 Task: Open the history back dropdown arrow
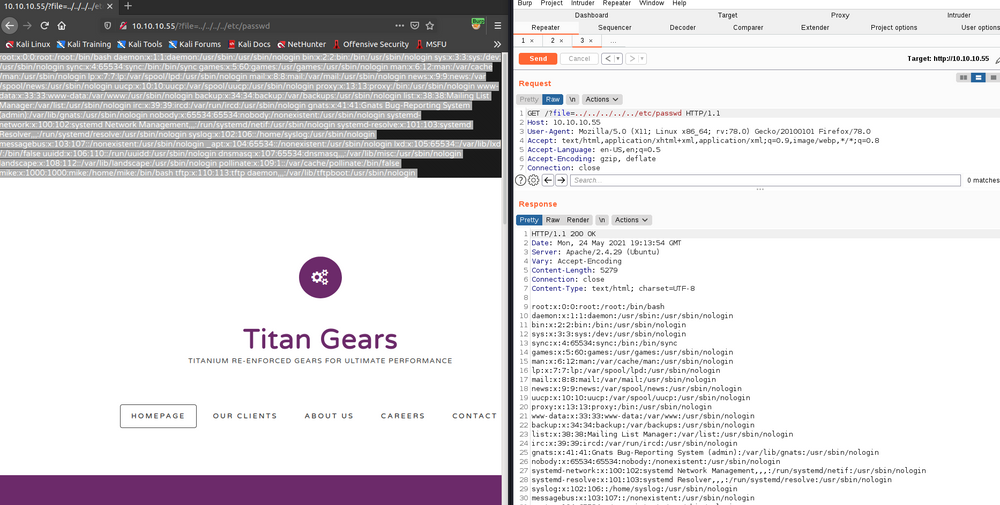(x=615, y=59)
